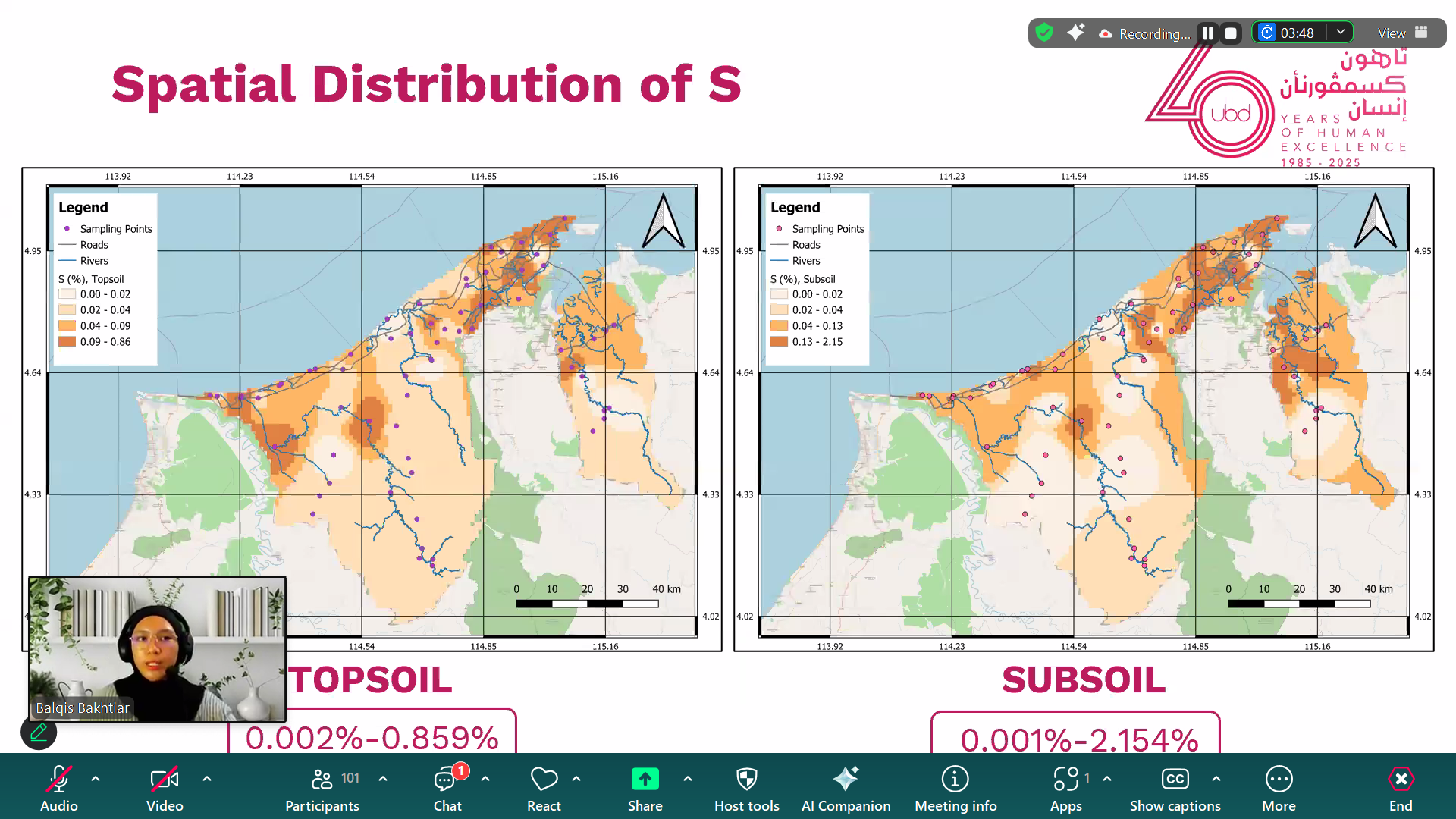This screenshot has width=1456, height=819.
Task: Expand the timer dropdown beside 03:48
Action: click(x=1341, y=33)
